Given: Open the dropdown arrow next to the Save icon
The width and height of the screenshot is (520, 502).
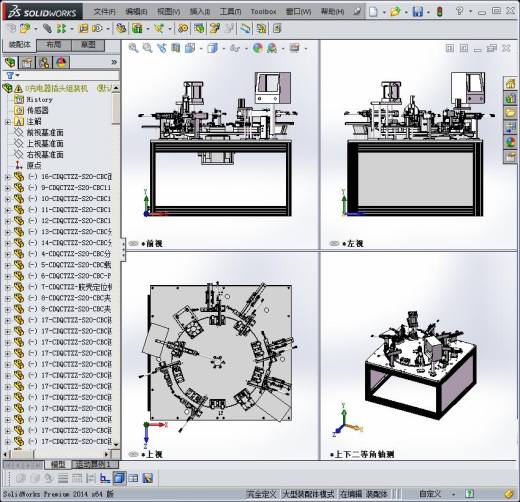Looking at the screenshot, I should click(428, 12).
